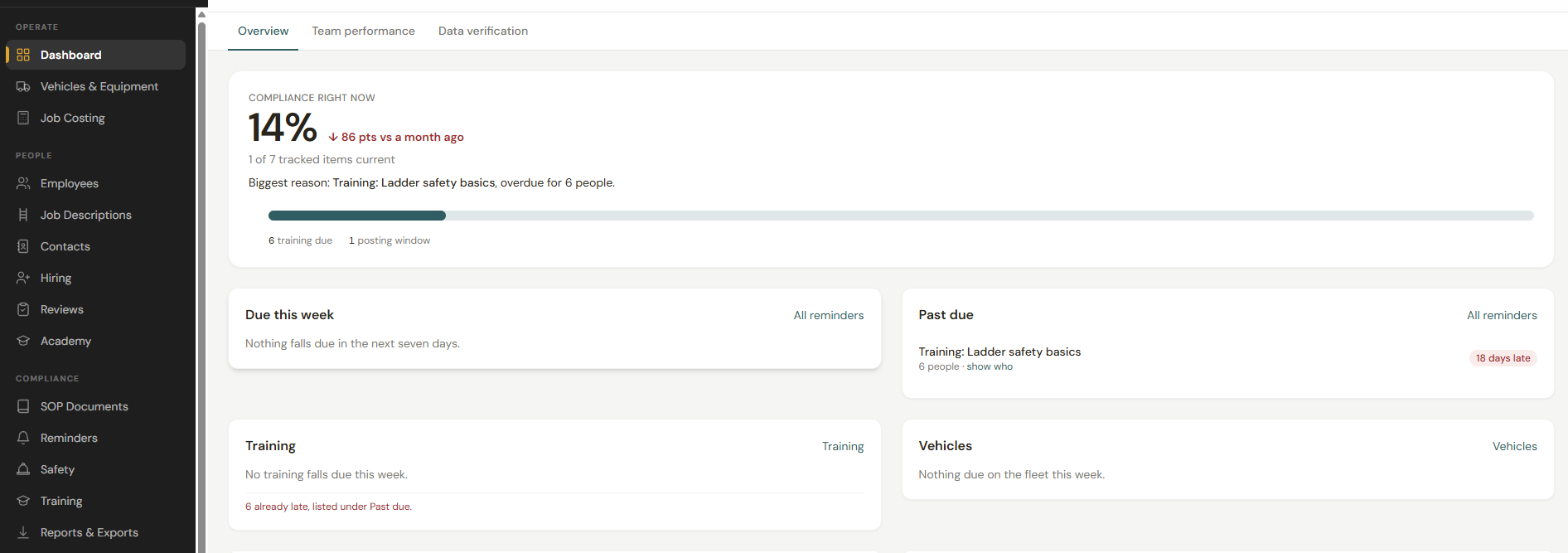The height and width of the screenshot is (553, 1568).
Task: Click the '14%' compliance figure
Action: tap(283, 128)
